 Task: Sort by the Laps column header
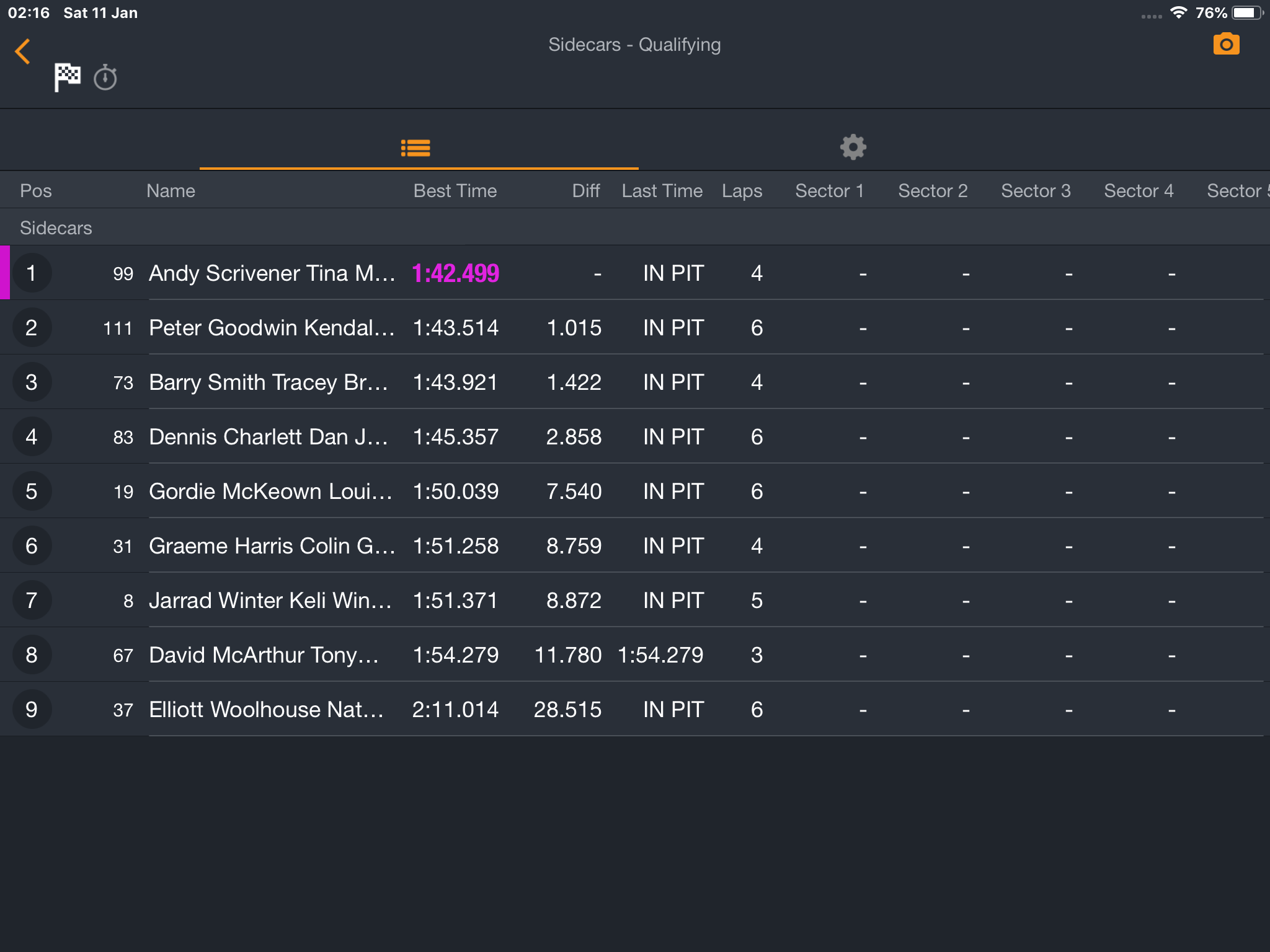click(x=742, y=191)
